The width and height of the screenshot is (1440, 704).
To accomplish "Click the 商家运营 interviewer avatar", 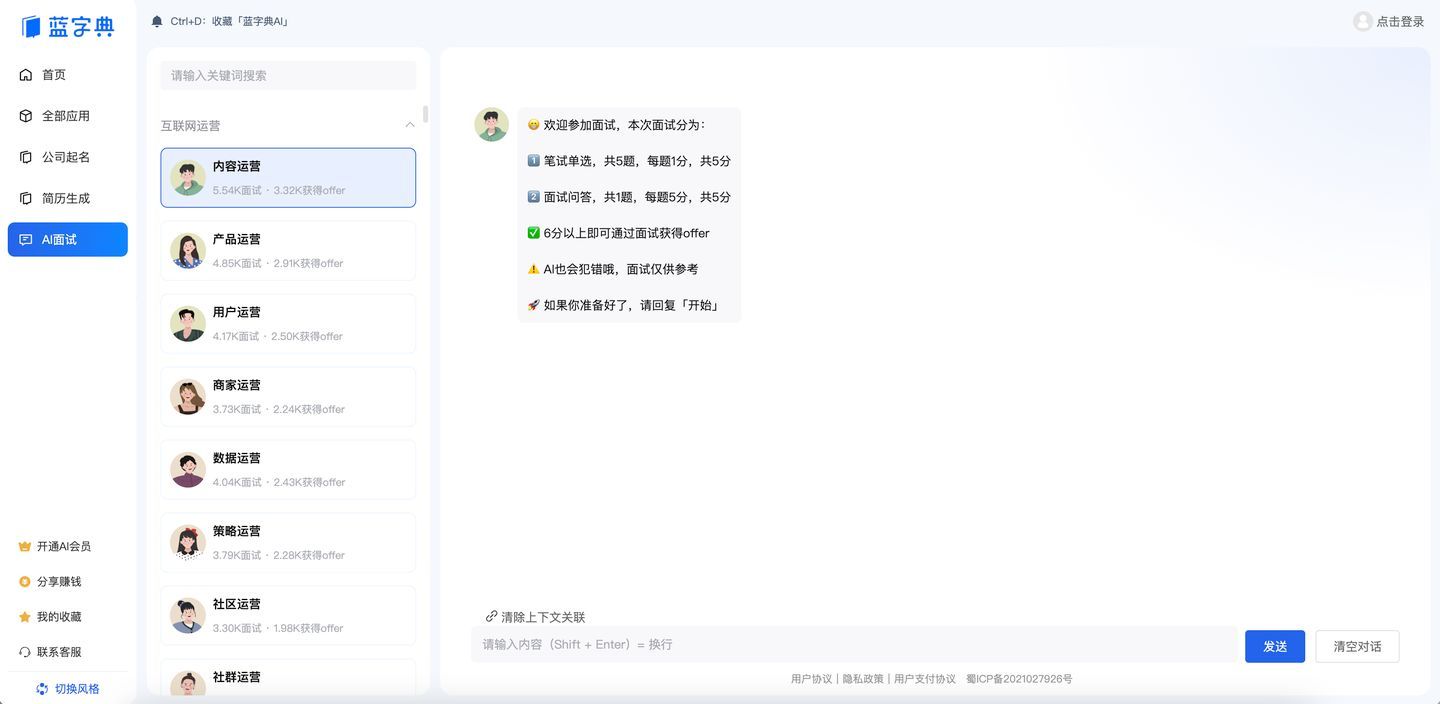I will click(x=188, y=396).
